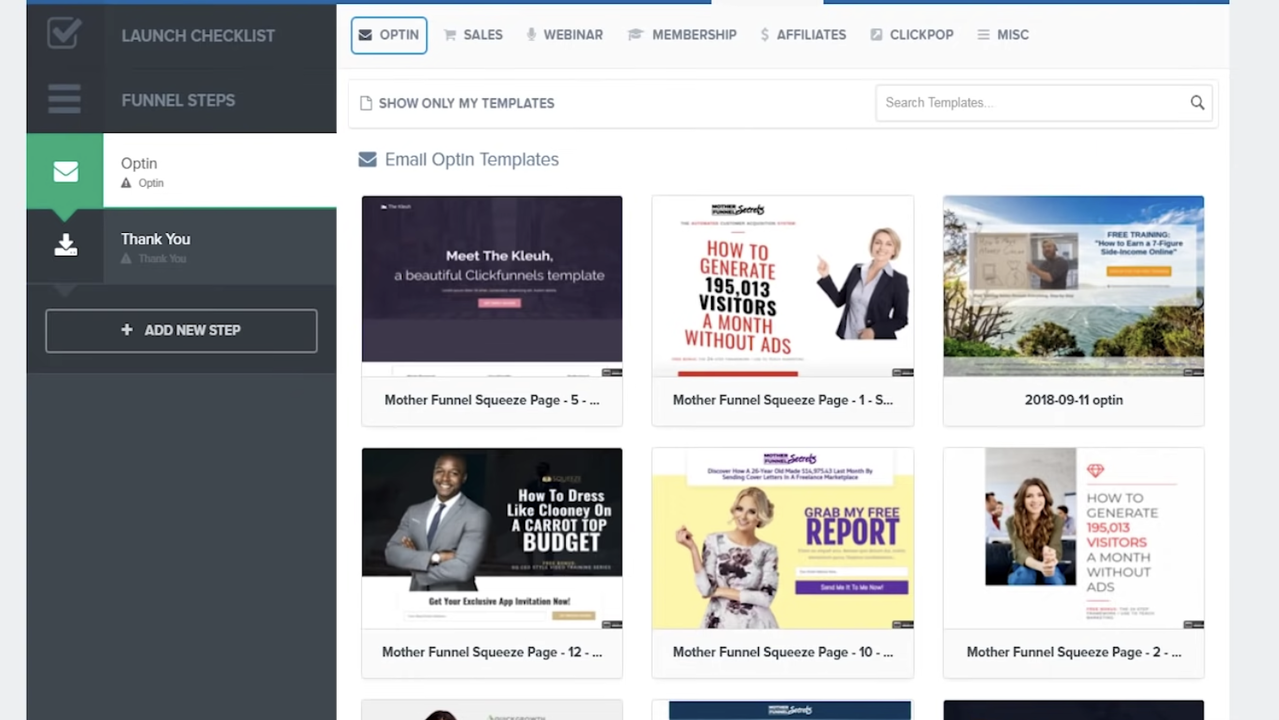
Task: Select the MEMBERSHIP tab
Action: click(682, 34)
